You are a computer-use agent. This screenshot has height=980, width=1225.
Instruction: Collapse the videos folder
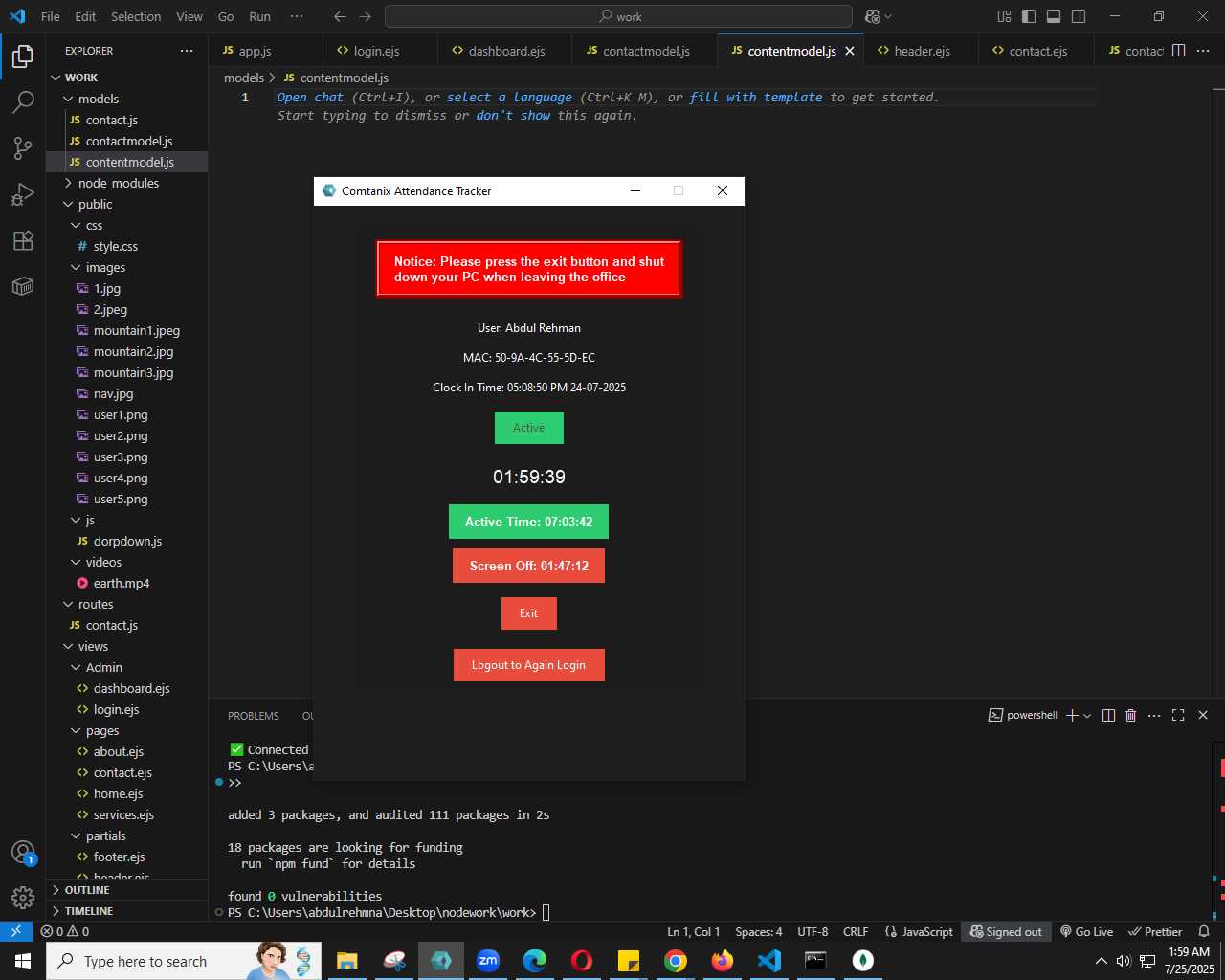(x=127, y=562)
